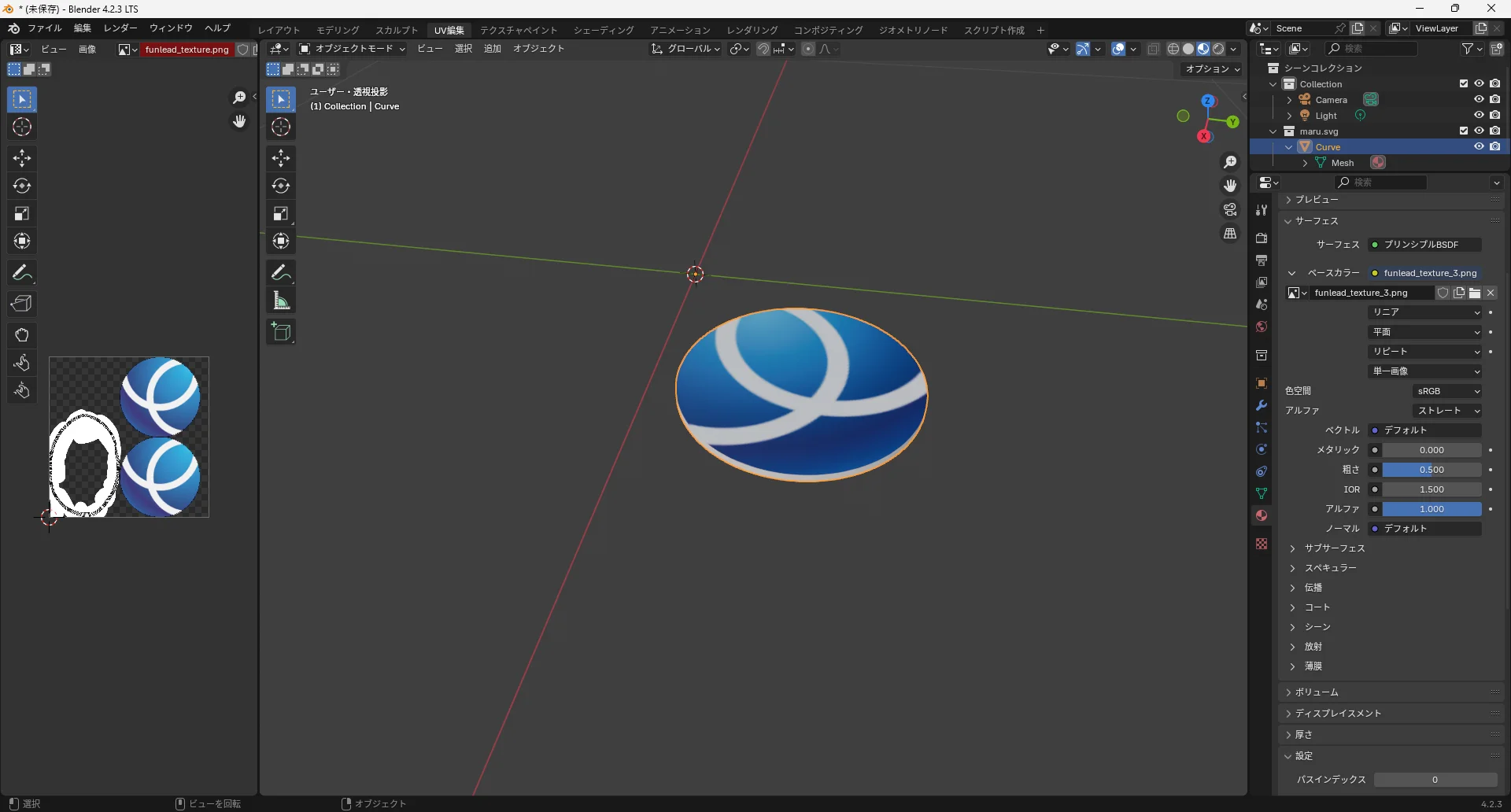
Task: Switch to rendered viewport shading
Action: [1218, 49]
